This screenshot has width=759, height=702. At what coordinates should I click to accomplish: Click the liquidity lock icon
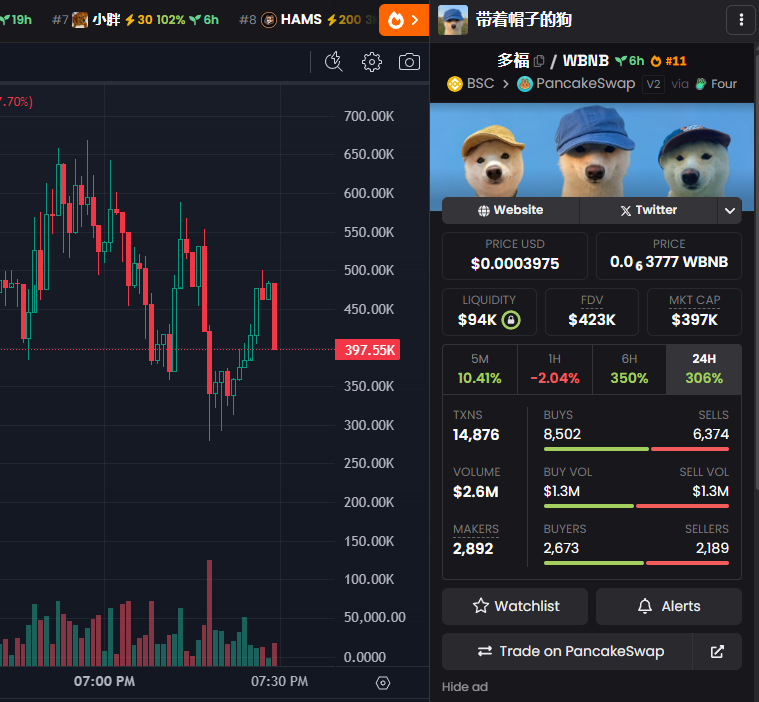[x=511, y=320]
